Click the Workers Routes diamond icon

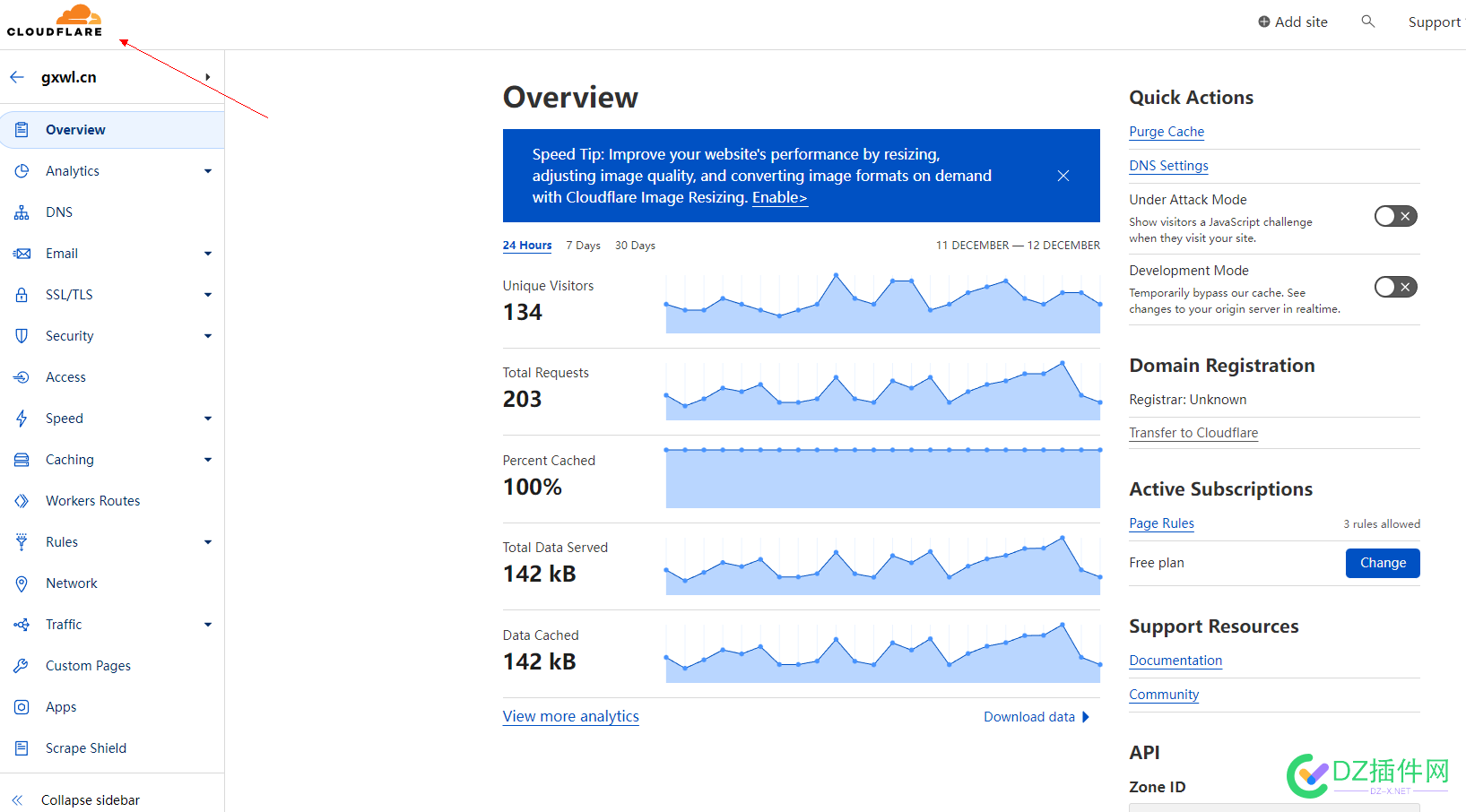point(22,501)
